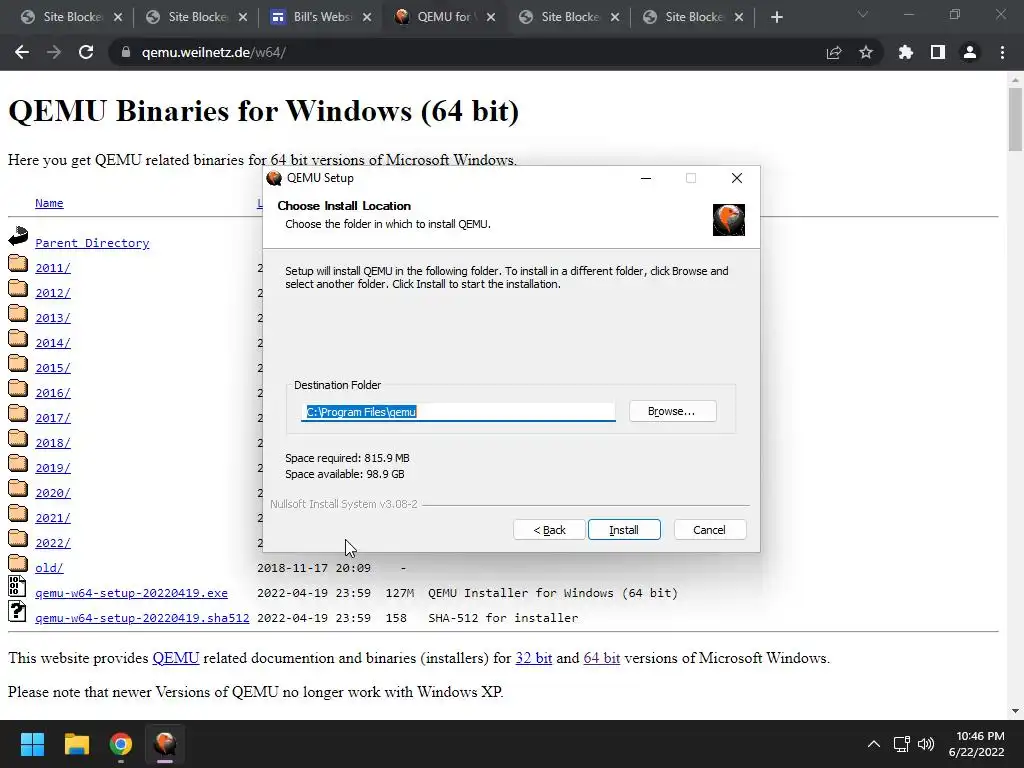Image resolution: width=1024 pixels, height=768 pixels.
Task: Cancel the QEMU Setup wizard
Action: pos(709,530)
